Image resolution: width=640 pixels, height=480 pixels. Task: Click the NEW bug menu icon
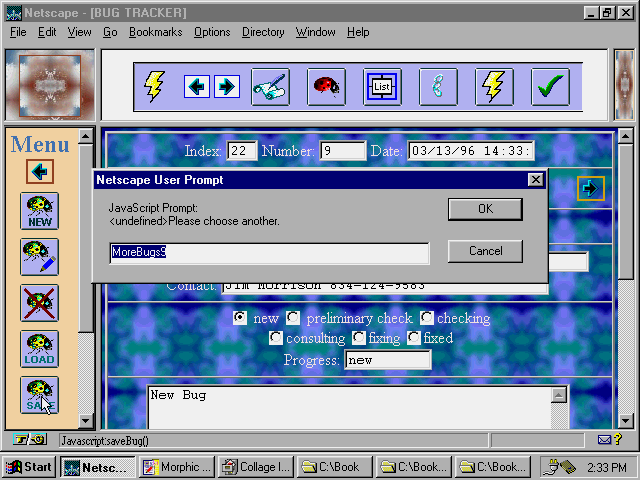pos(40,211)
